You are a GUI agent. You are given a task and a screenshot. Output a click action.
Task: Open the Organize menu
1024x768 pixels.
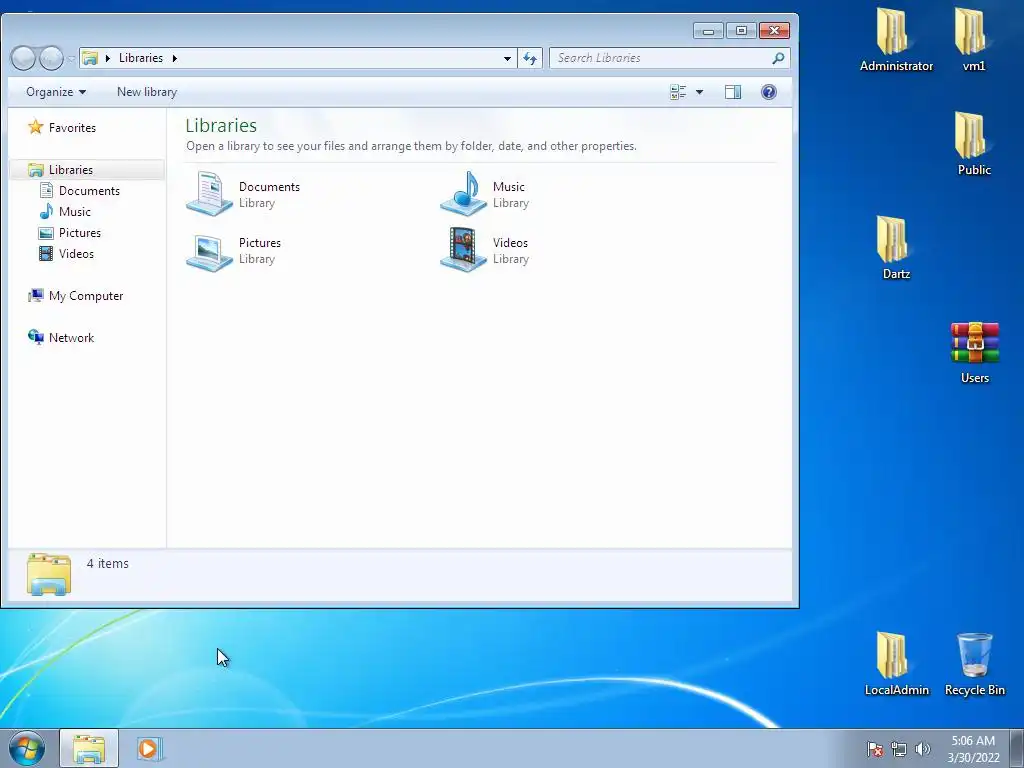coord(56,92)
